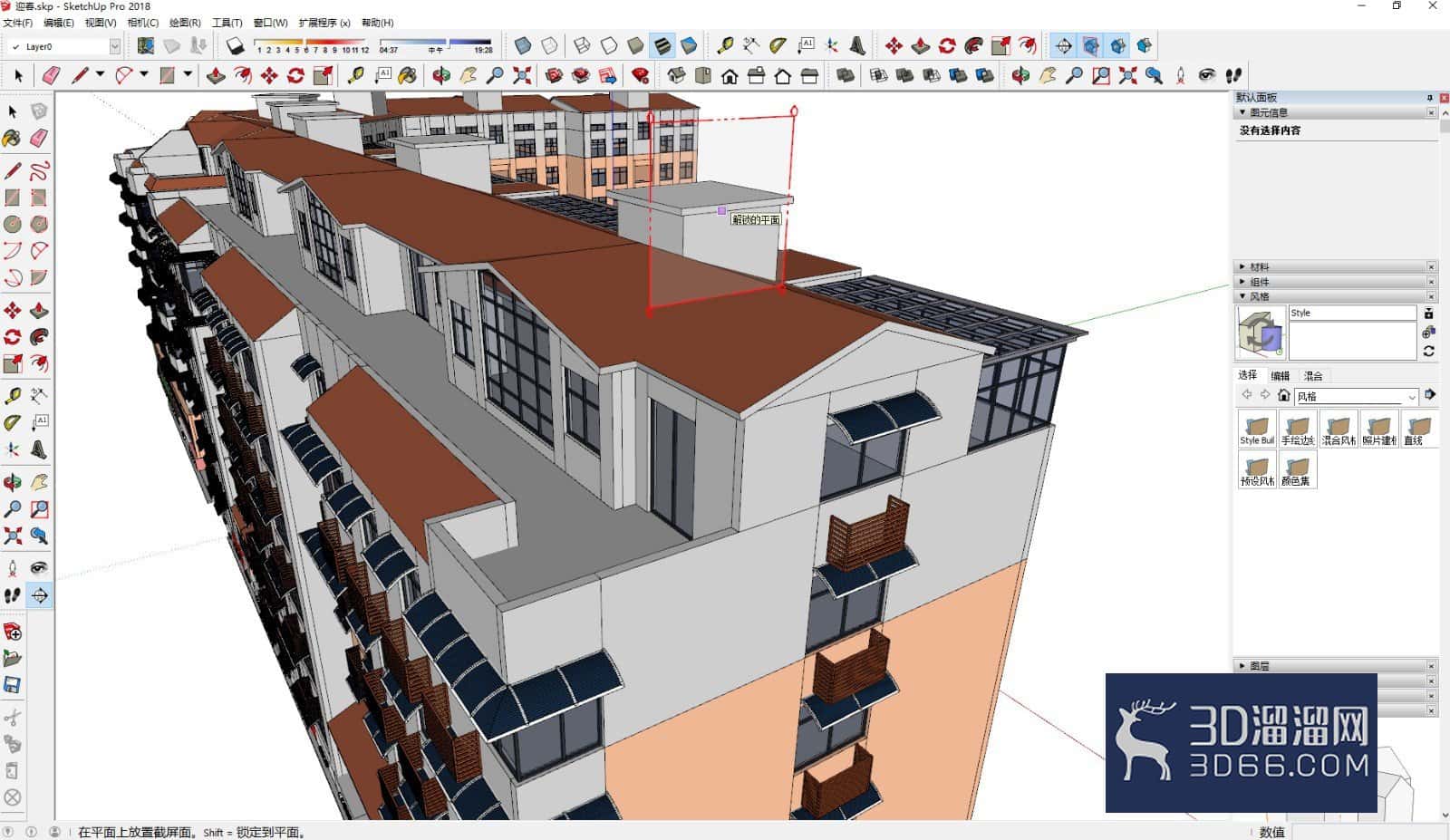Image resolution: width=1450 pixels, height=840 pixels.
Task: Toggle Display Section Planes
Action: click(x=1090, y=45)
